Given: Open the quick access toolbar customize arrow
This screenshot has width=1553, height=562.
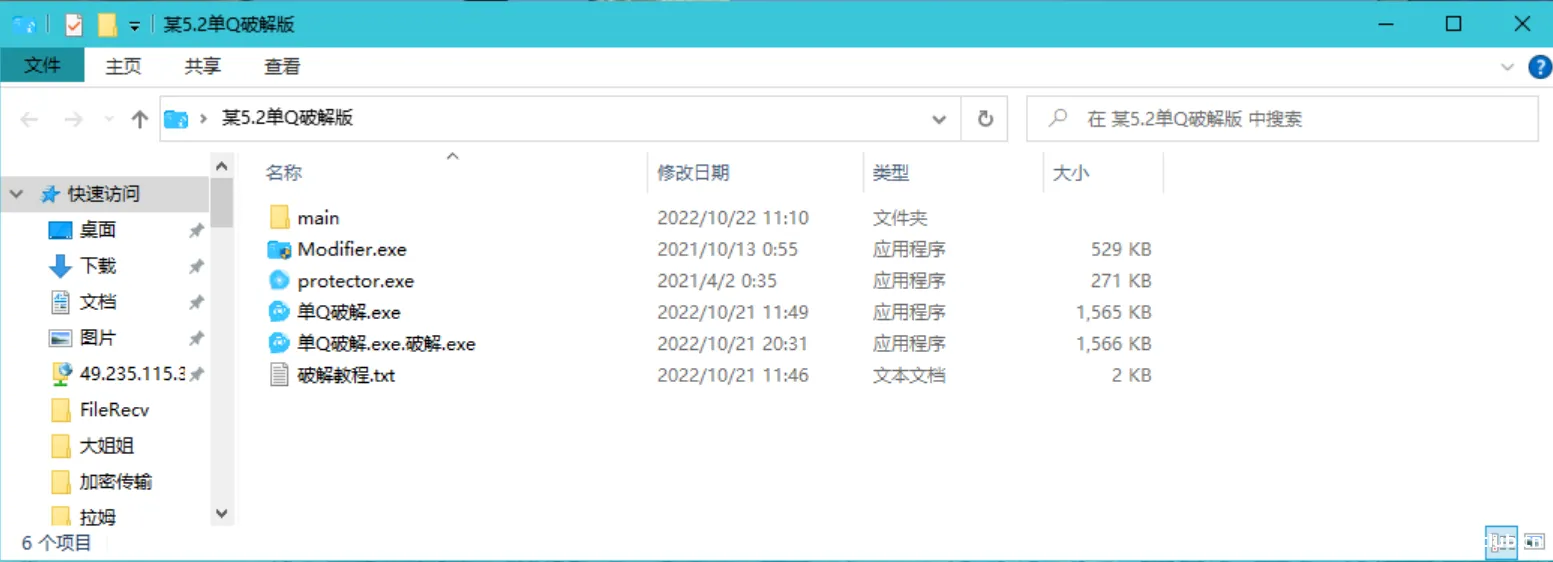Looking at the screenshot, I should (135, 26).
